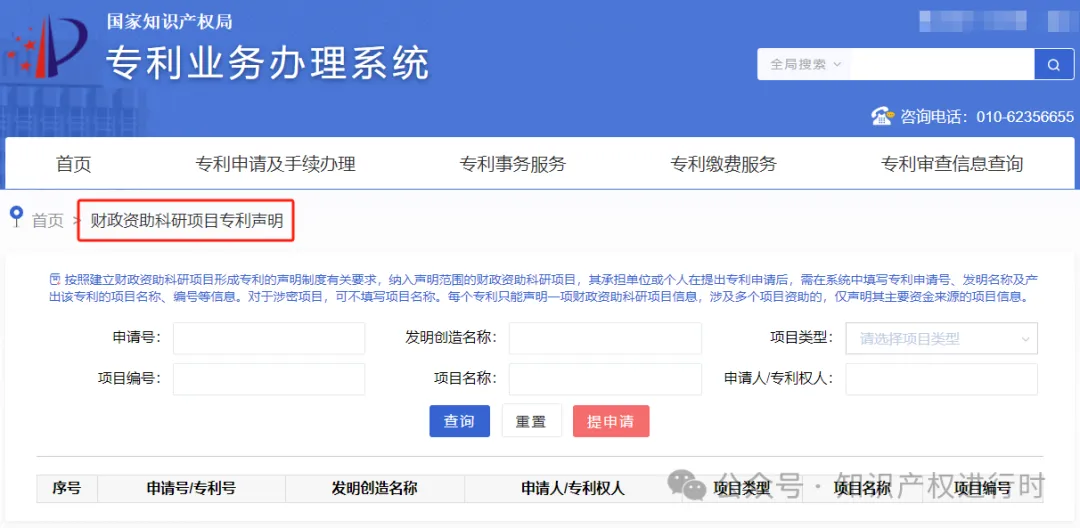
Task: Click the telephone consultation icon
Action: tap(882, 116)
